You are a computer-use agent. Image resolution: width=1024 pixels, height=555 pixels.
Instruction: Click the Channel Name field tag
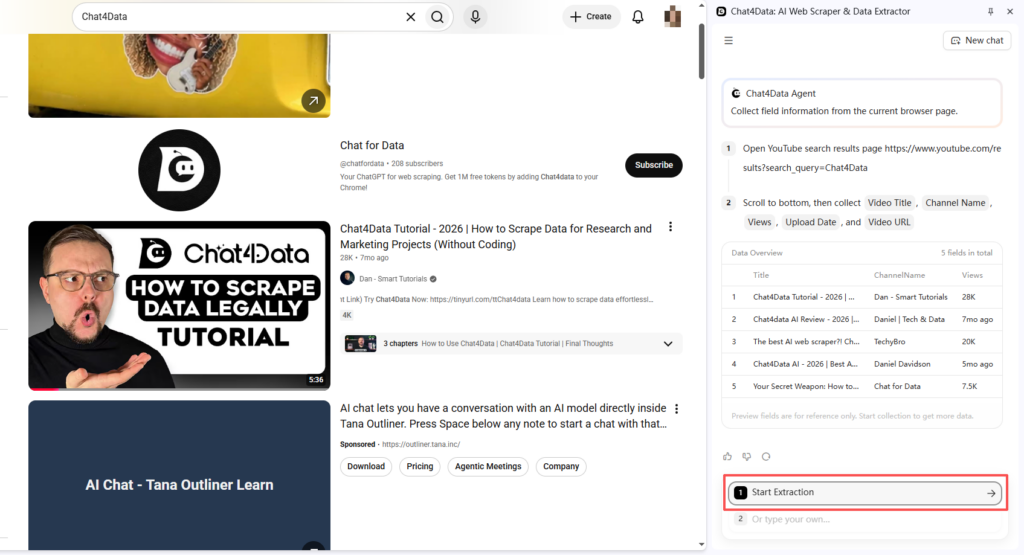click(x=955, y=203)
